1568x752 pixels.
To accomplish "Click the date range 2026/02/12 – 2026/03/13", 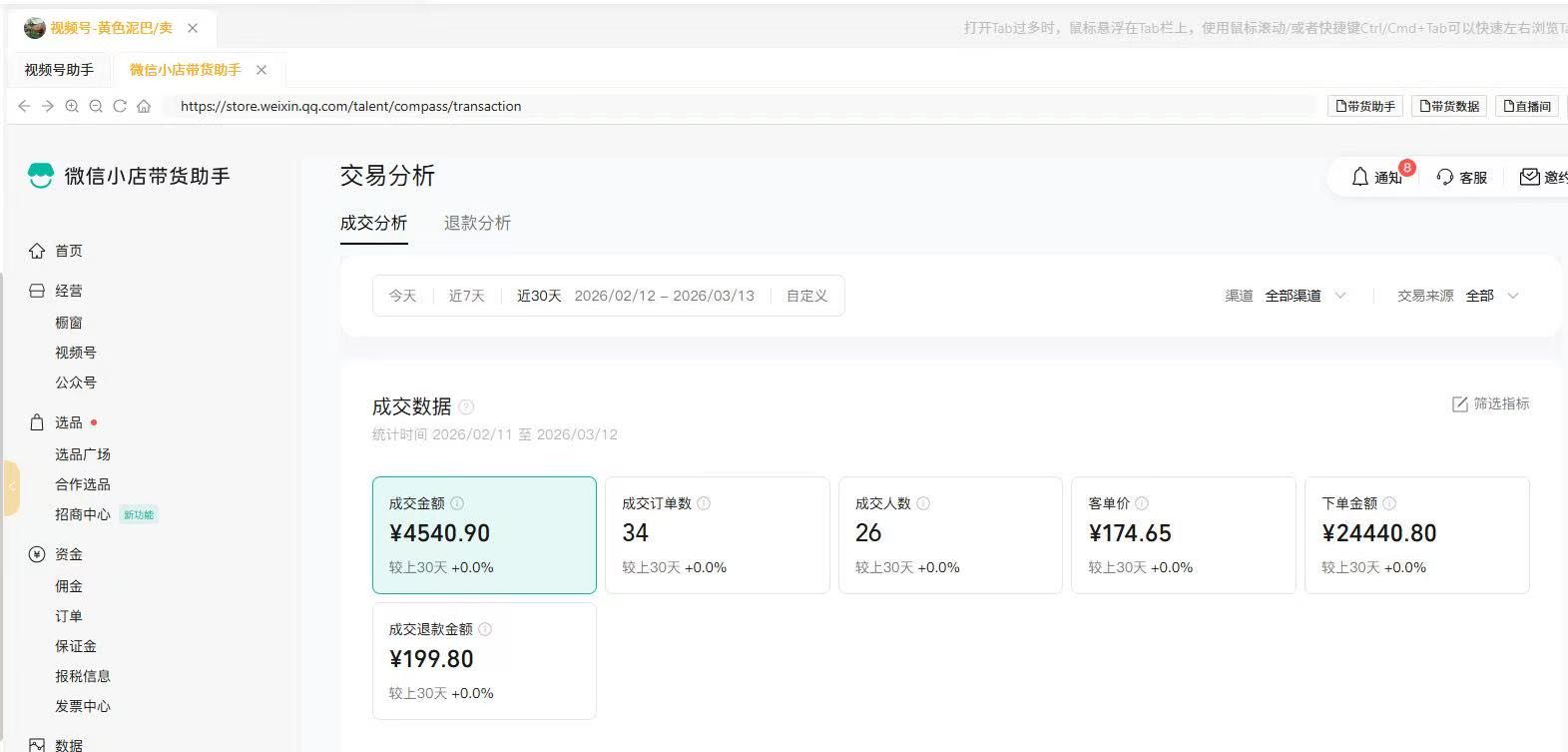I will click(x=665, y=296).
